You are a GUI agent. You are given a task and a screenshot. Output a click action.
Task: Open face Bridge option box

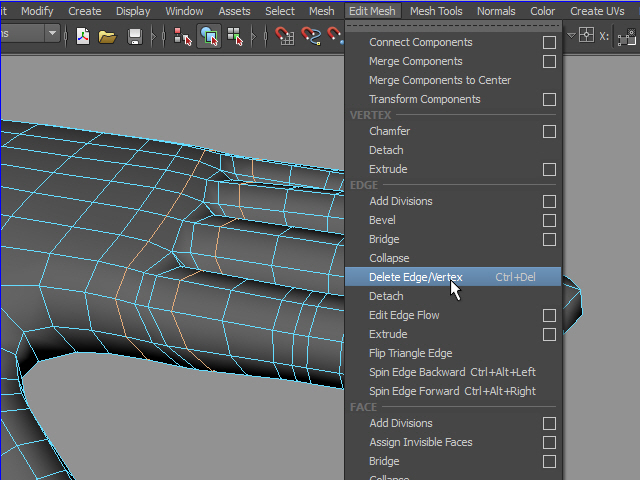pos(549,462)
